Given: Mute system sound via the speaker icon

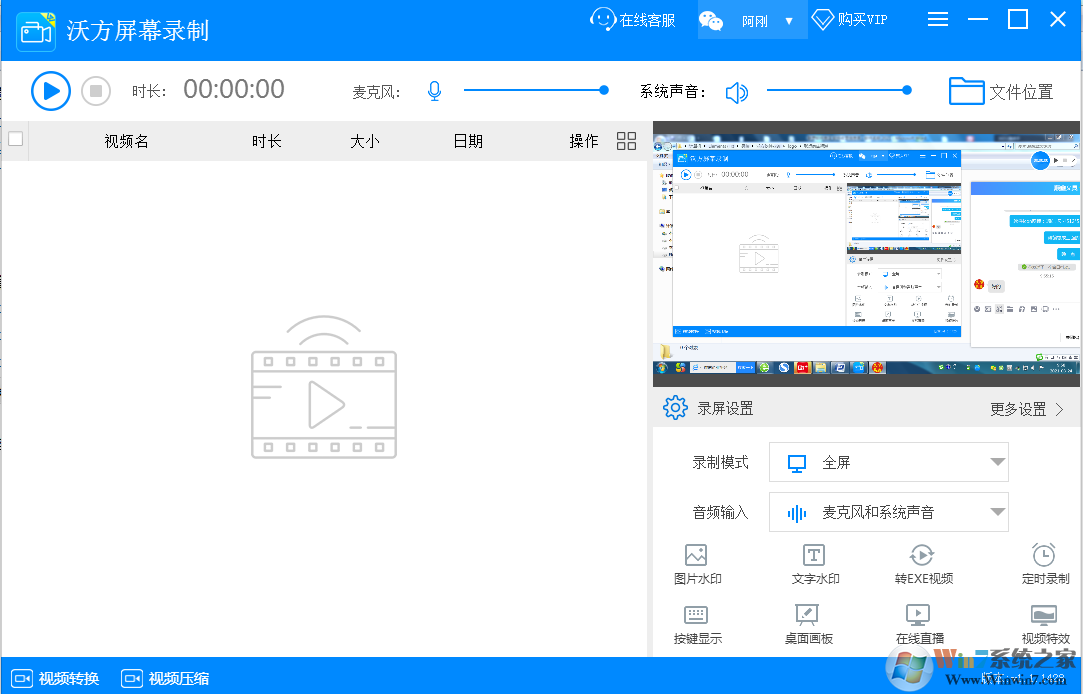Looking at the screenshot, I should 737,92.
